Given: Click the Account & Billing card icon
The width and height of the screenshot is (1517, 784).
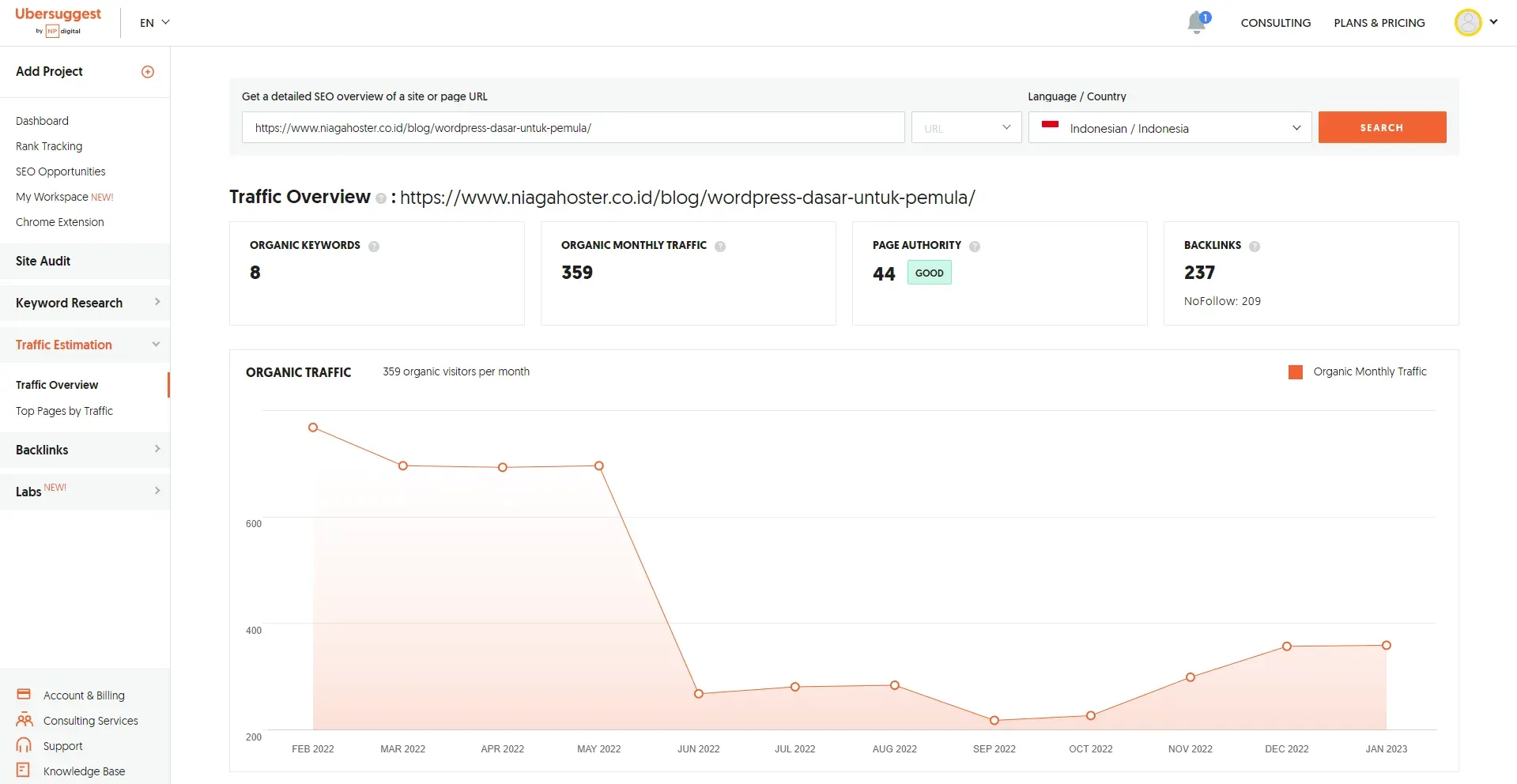Looking at the screenshot, I should [x=24, y=695].
